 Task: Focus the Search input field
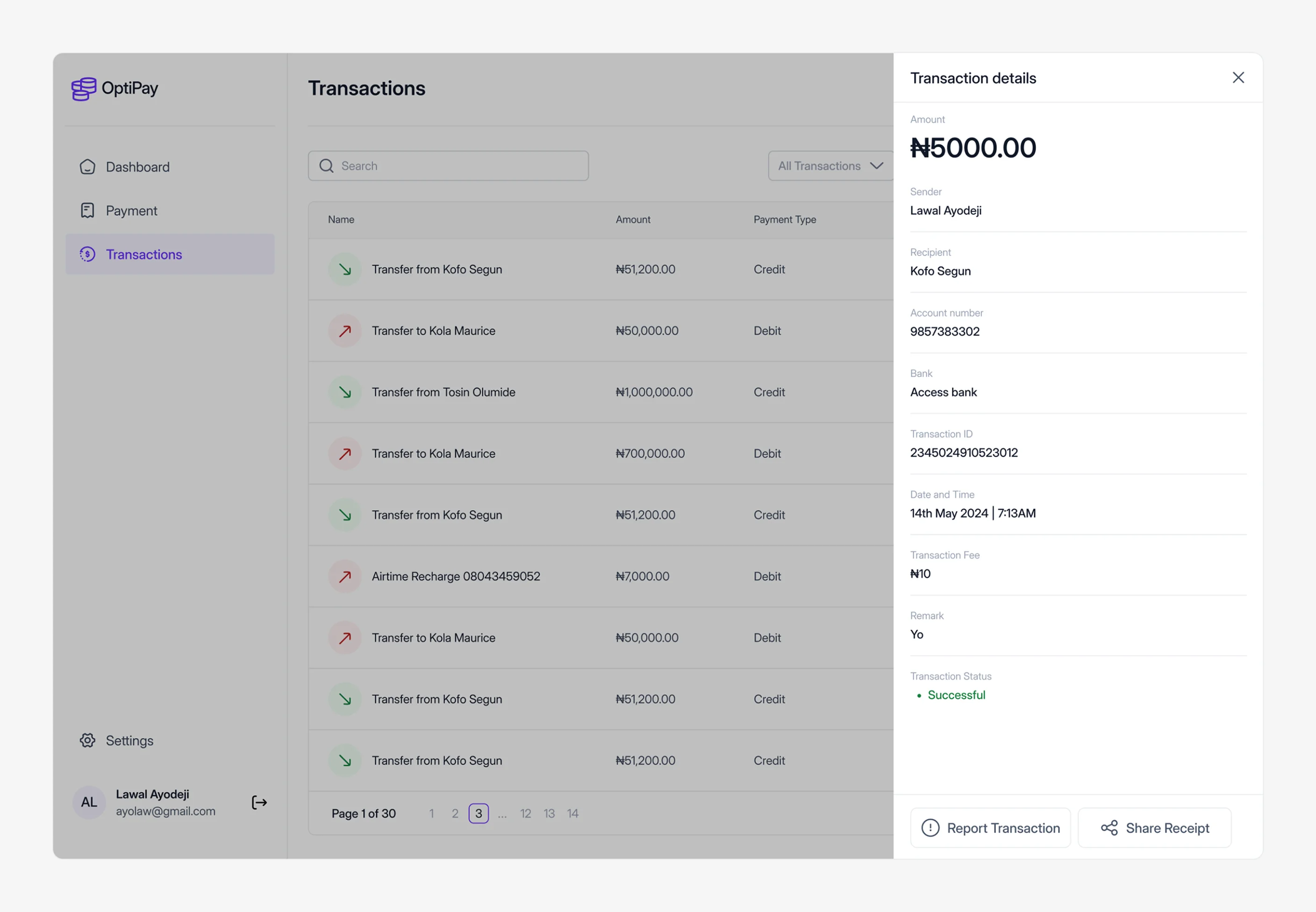448,166
